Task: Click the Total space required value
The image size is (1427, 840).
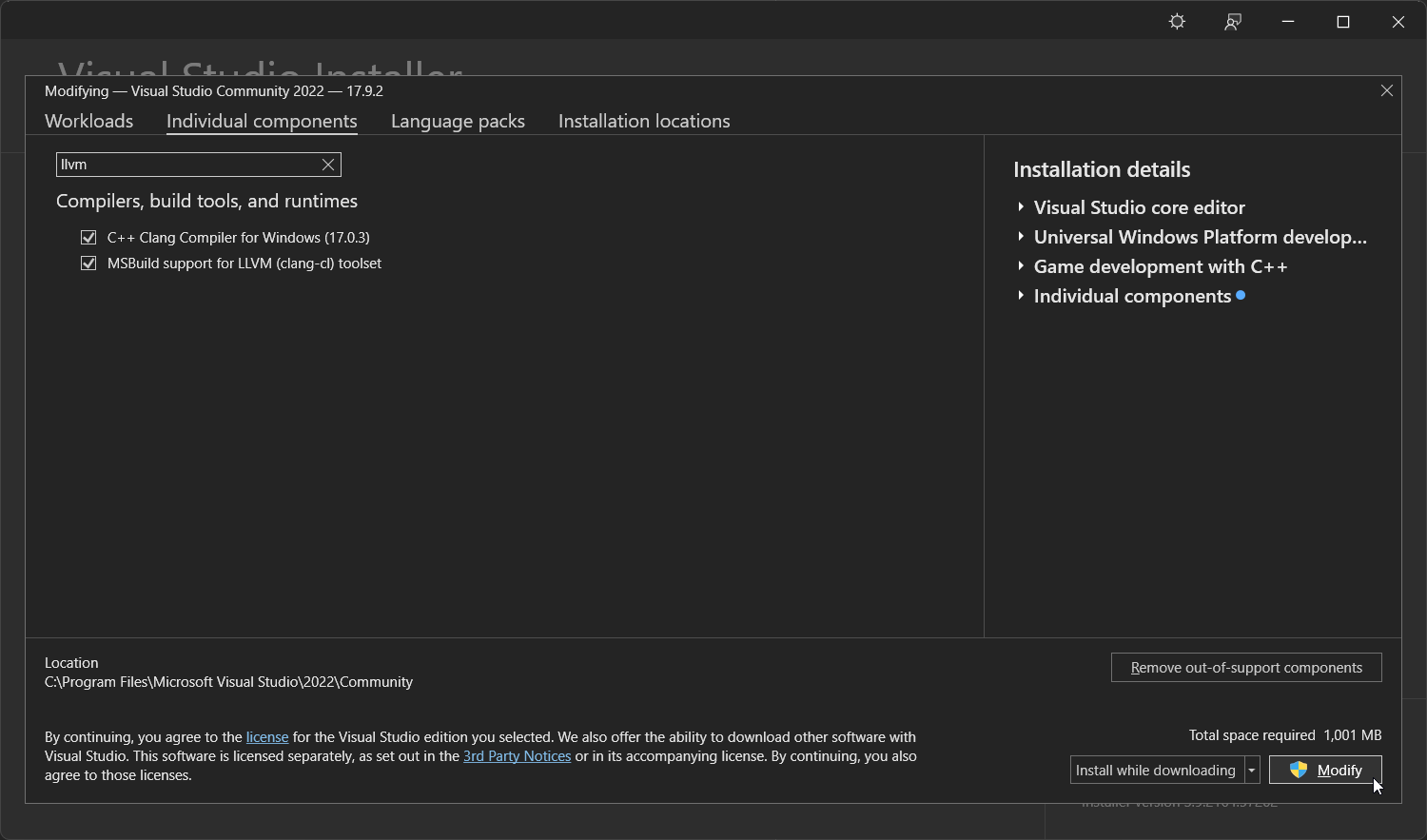Action: click(x=1353, y=735)
